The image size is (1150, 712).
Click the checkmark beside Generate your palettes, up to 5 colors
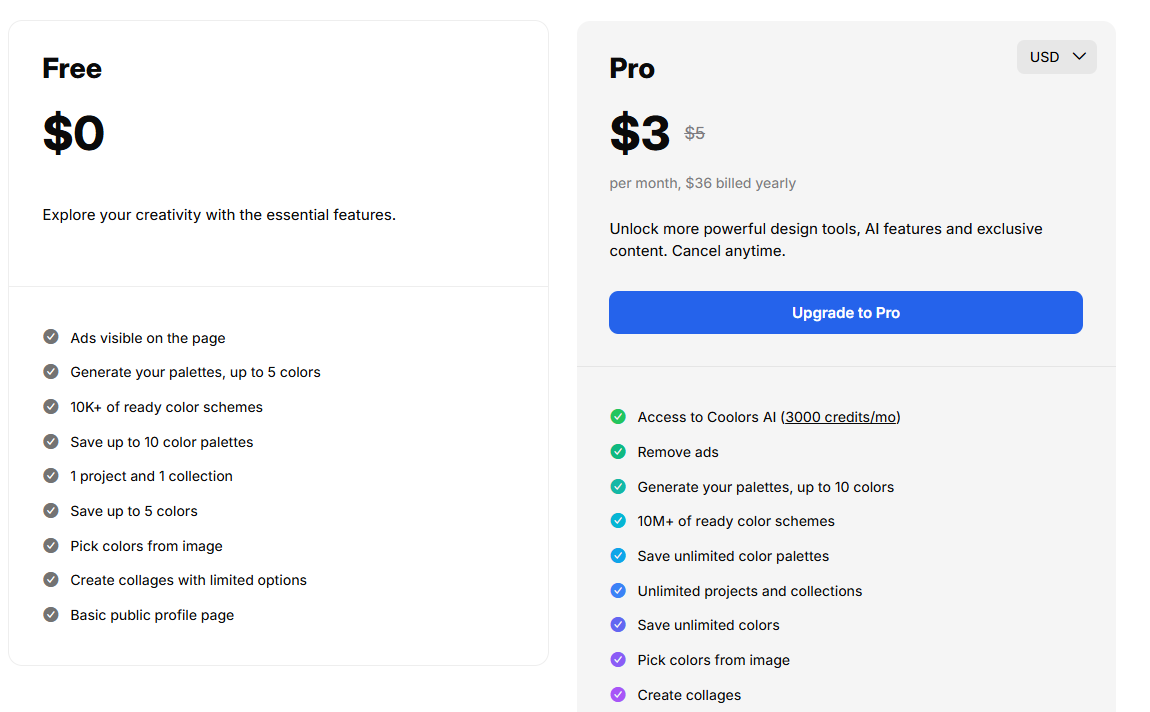click(51, 371)
